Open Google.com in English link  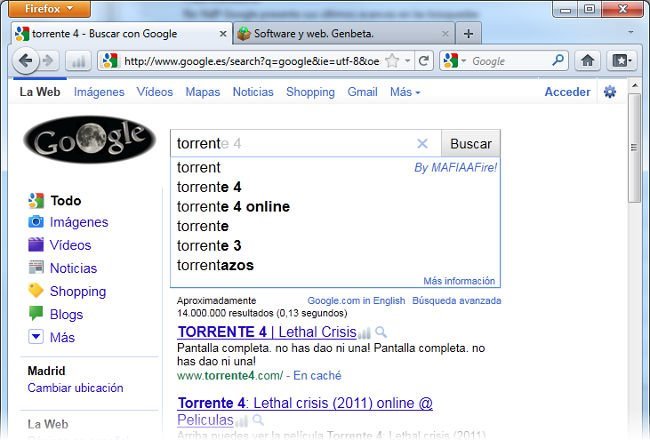pyautogui.click(x=356, y=300)
